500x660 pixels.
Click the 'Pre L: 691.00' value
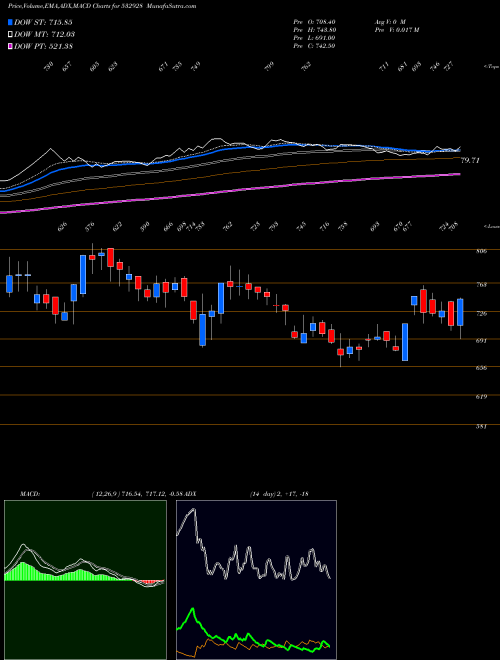click(314, 38)
